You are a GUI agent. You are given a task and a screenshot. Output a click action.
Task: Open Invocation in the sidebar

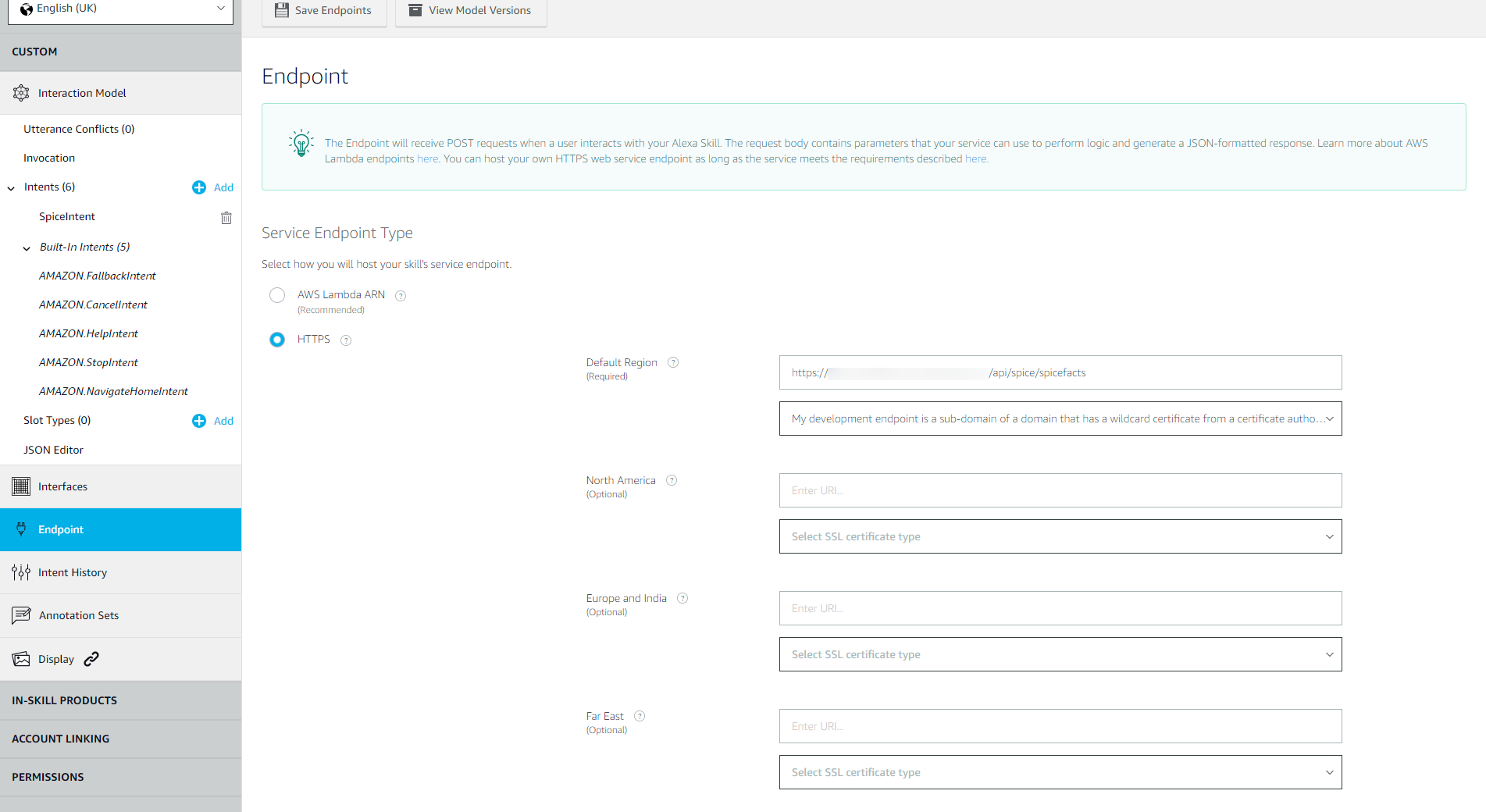tap(49, 158)
